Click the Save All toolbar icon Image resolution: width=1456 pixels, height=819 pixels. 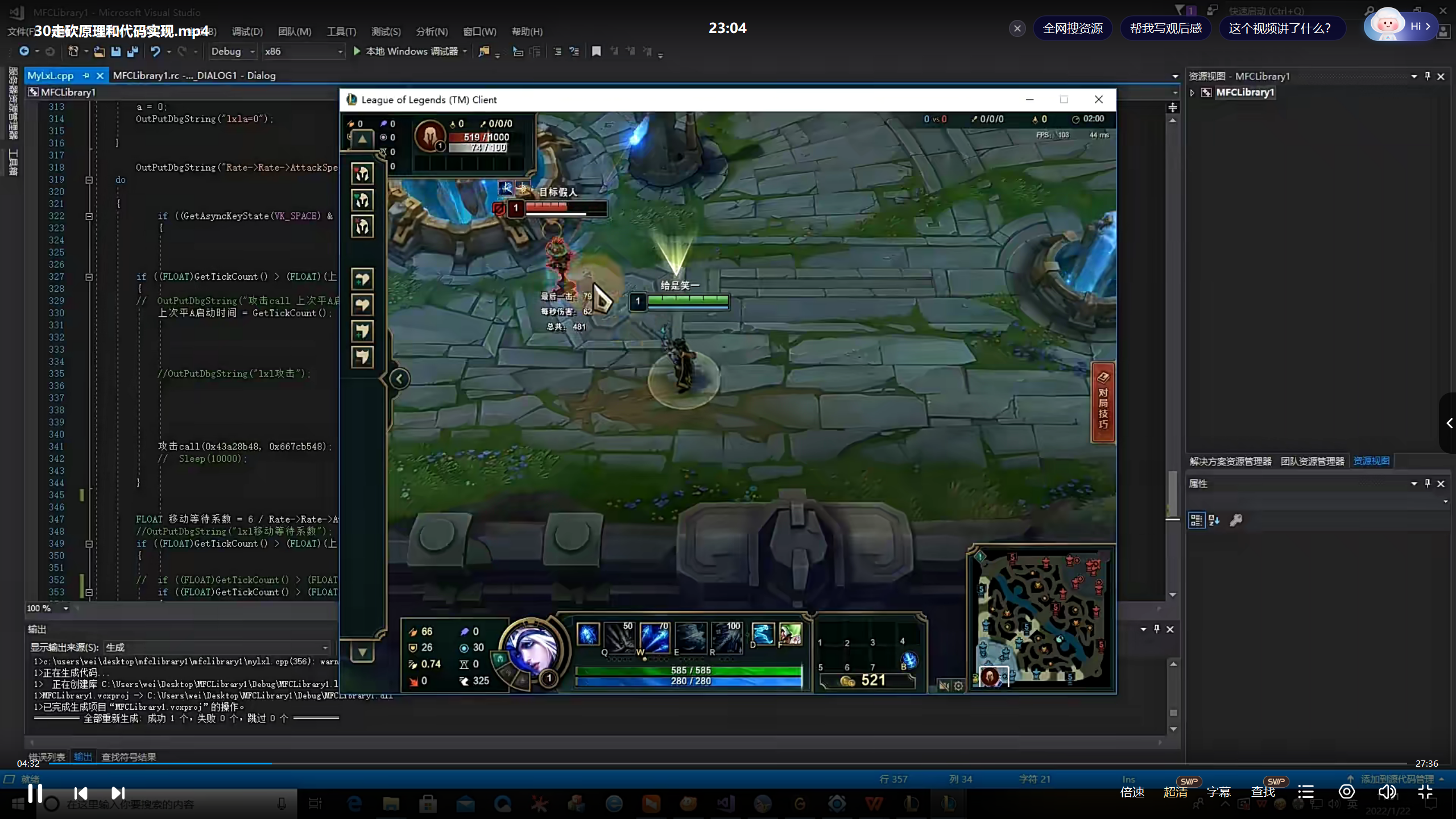coord(133,51)
